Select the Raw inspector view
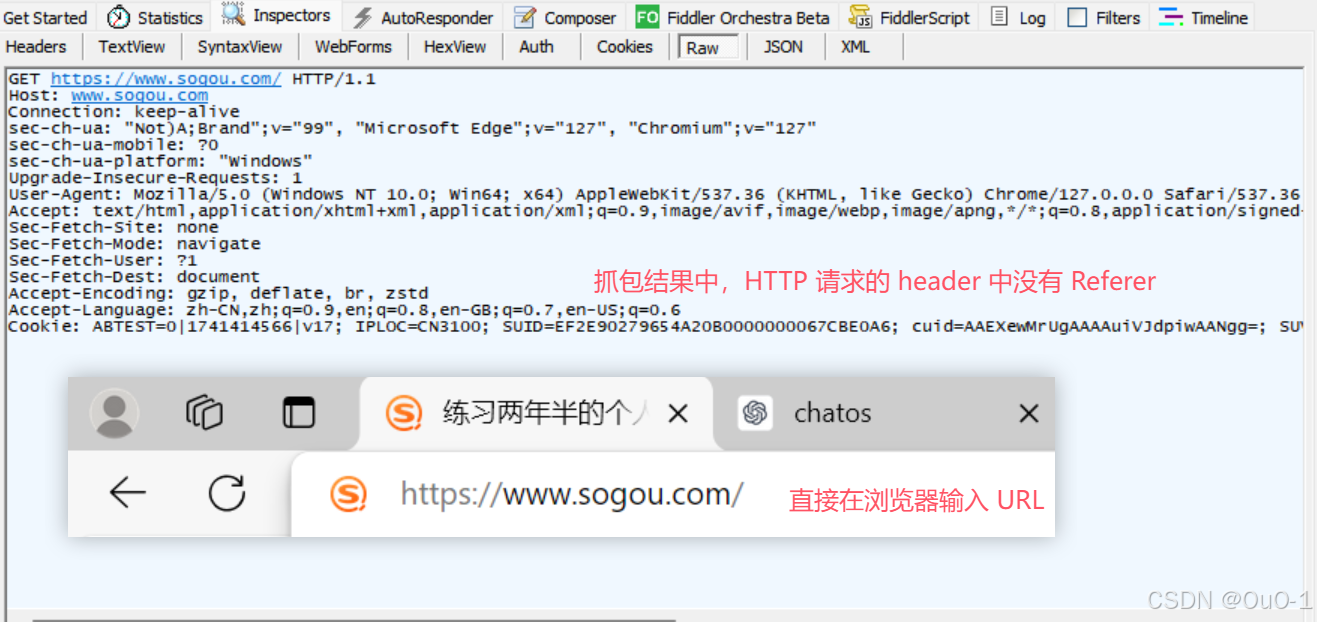 pos(707,47)
